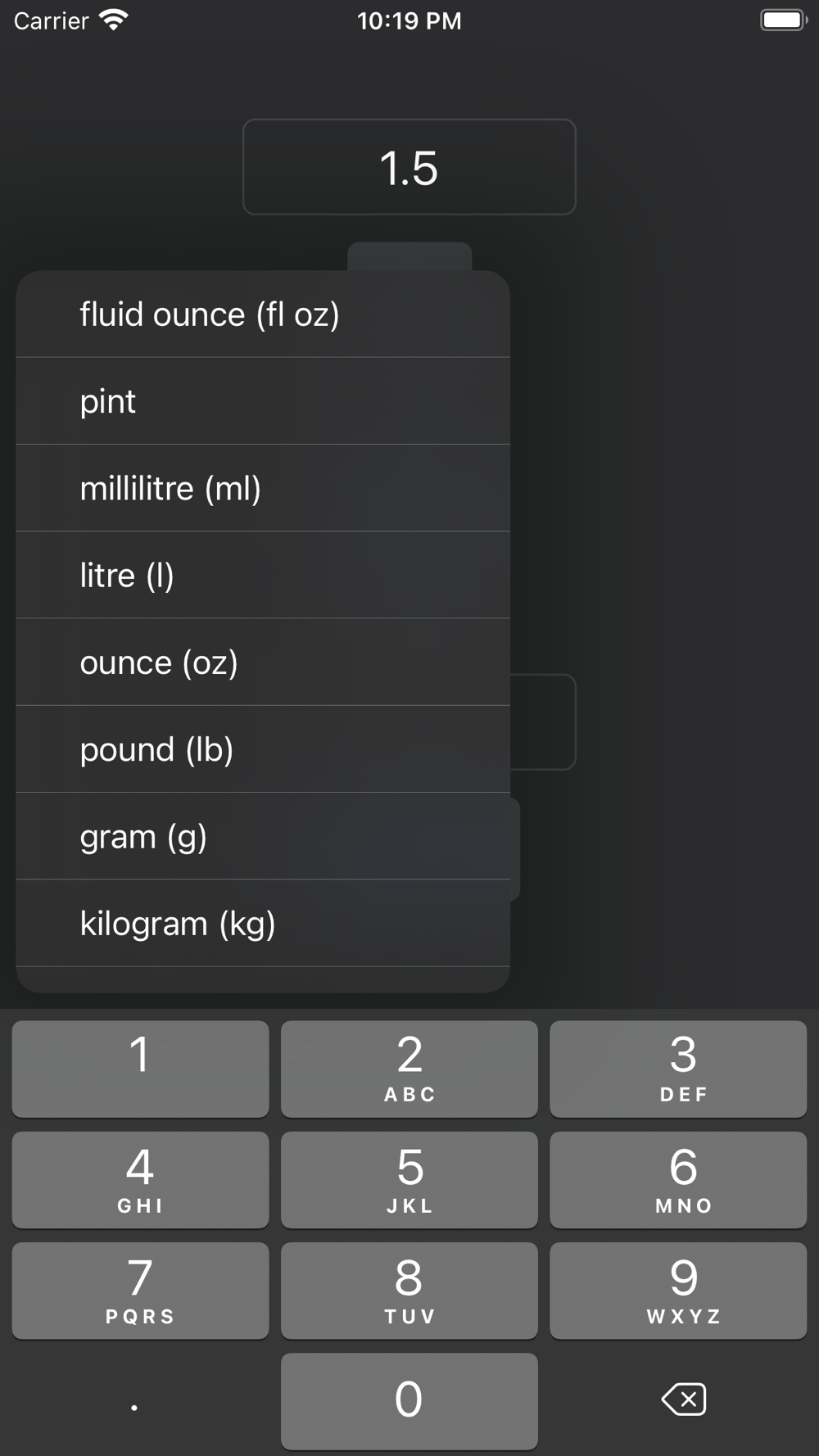Select fluid ounce (fl oz) unit
The image size is (819, 1456).
[263, 314]
